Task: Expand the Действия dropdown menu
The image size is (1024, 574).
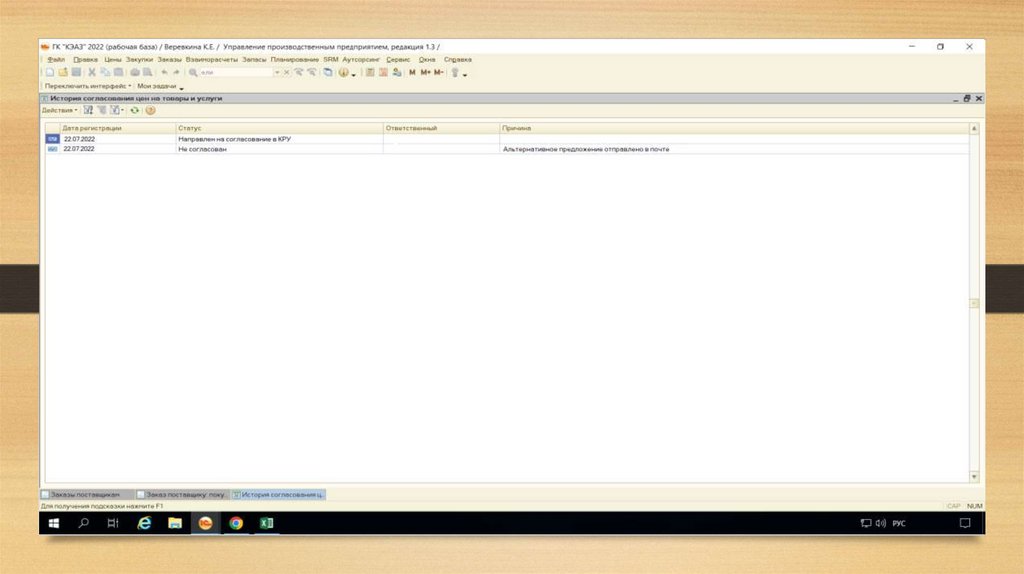Action: 60,110
